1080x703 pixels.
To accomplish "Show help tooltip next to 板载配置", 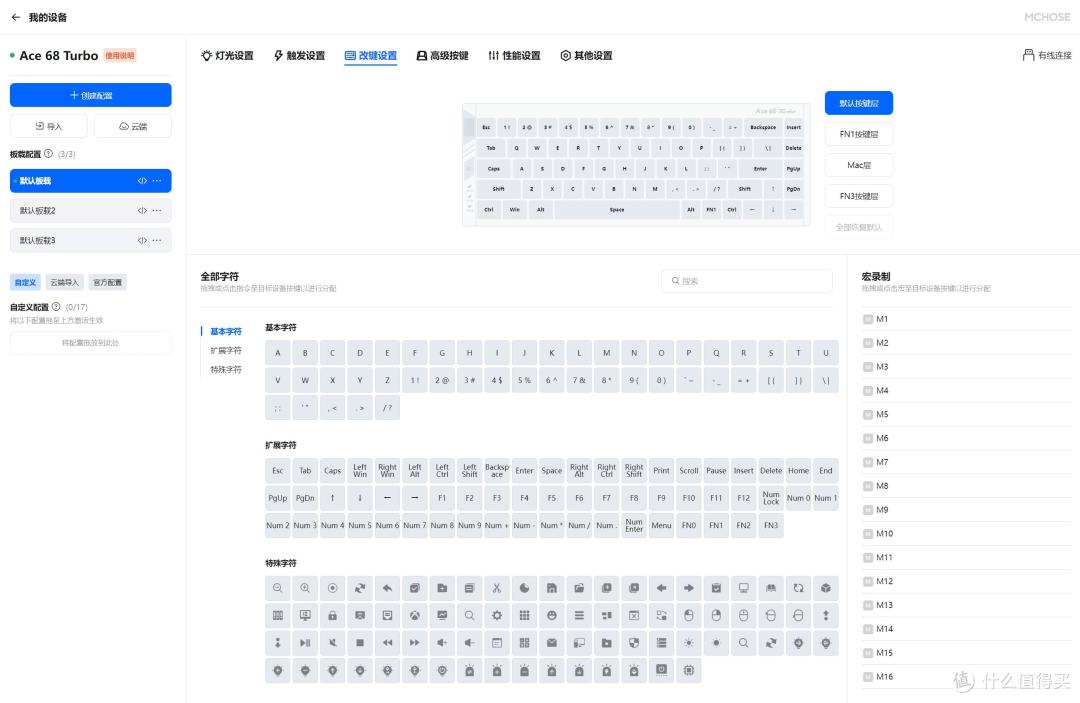I will pos(48,154).
